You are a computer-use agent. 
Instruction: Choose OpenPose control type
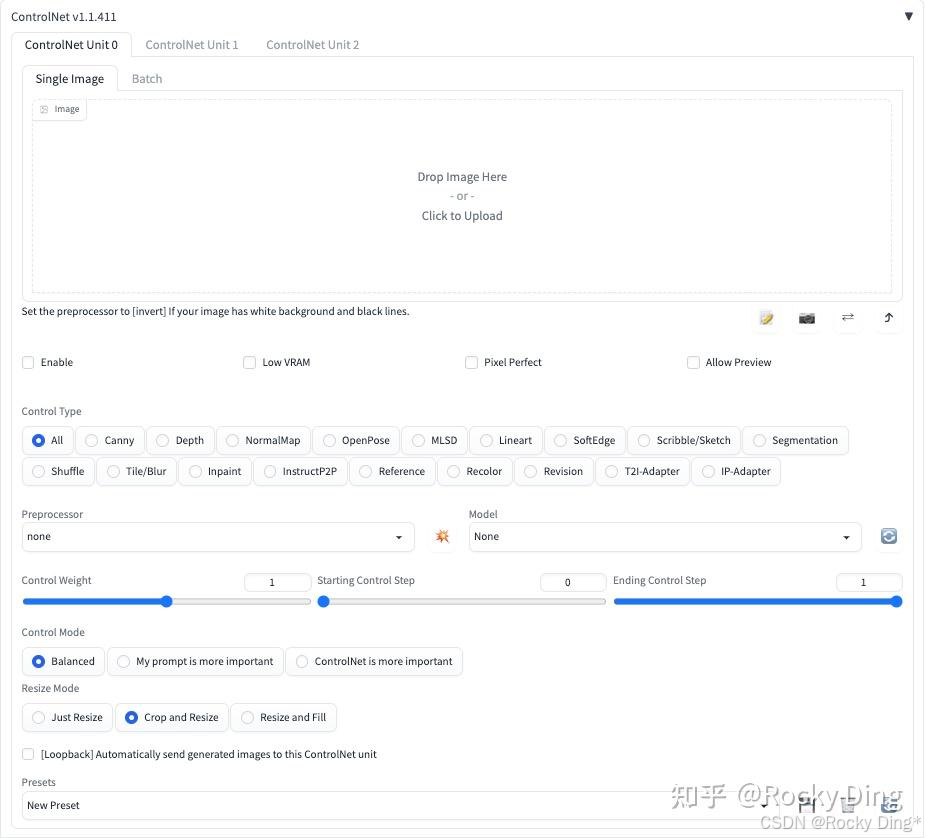356,441
